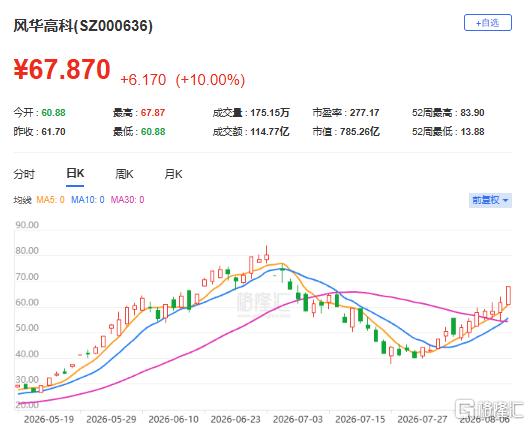This screenshot has width=530, height=426.
Task: Click the 2026-07-15 date axis label
Action: click(x=360, y=419)
